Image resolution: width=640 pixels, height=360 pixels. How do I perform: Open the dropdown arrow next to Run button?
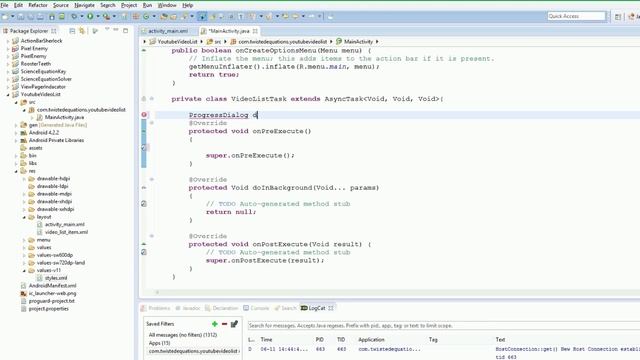[98, 17]
